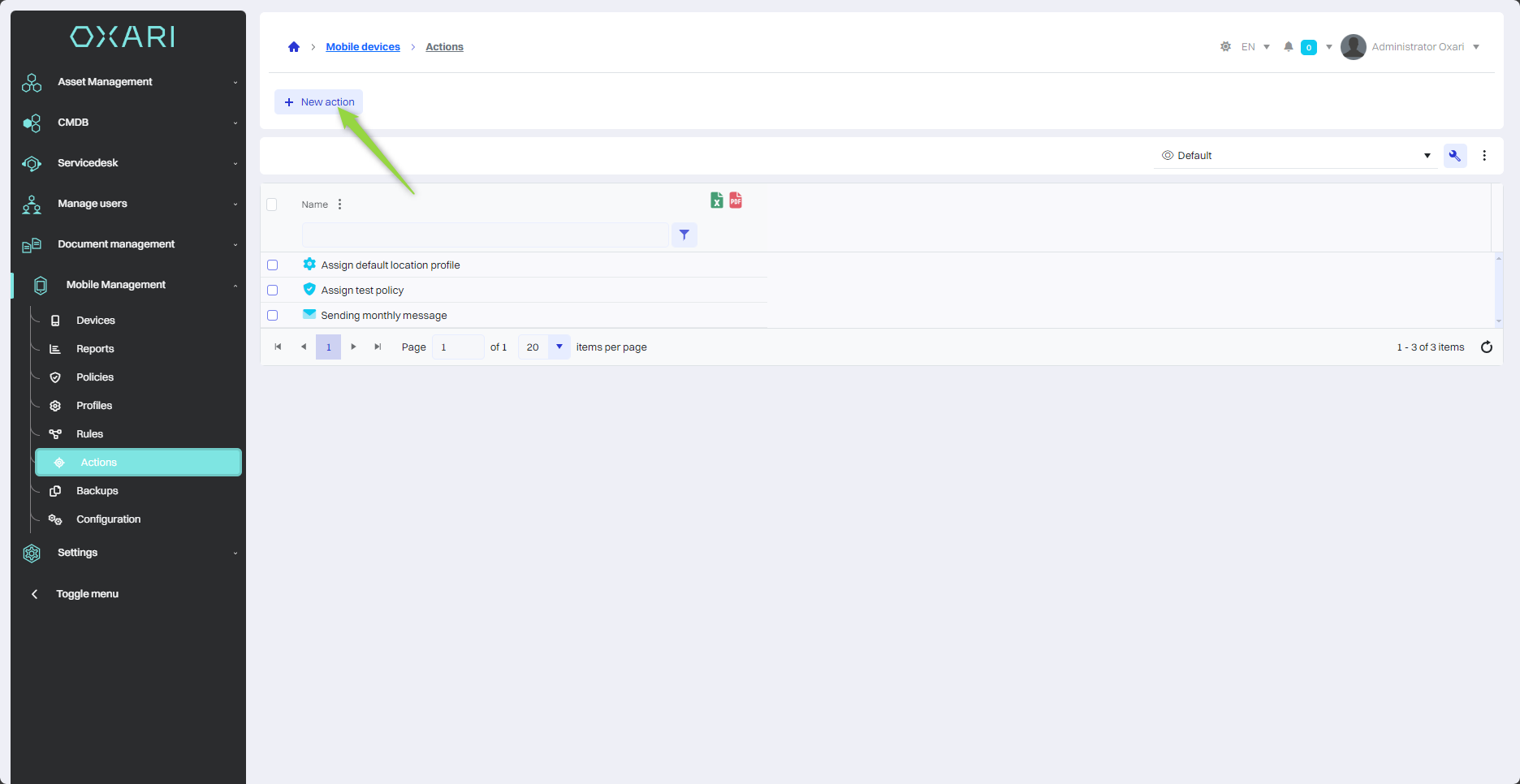Follow the Mobile devices breadcrumb link
Image resolution: width=1520 pixels, height=784 pixels.
(x=363, y=47)
